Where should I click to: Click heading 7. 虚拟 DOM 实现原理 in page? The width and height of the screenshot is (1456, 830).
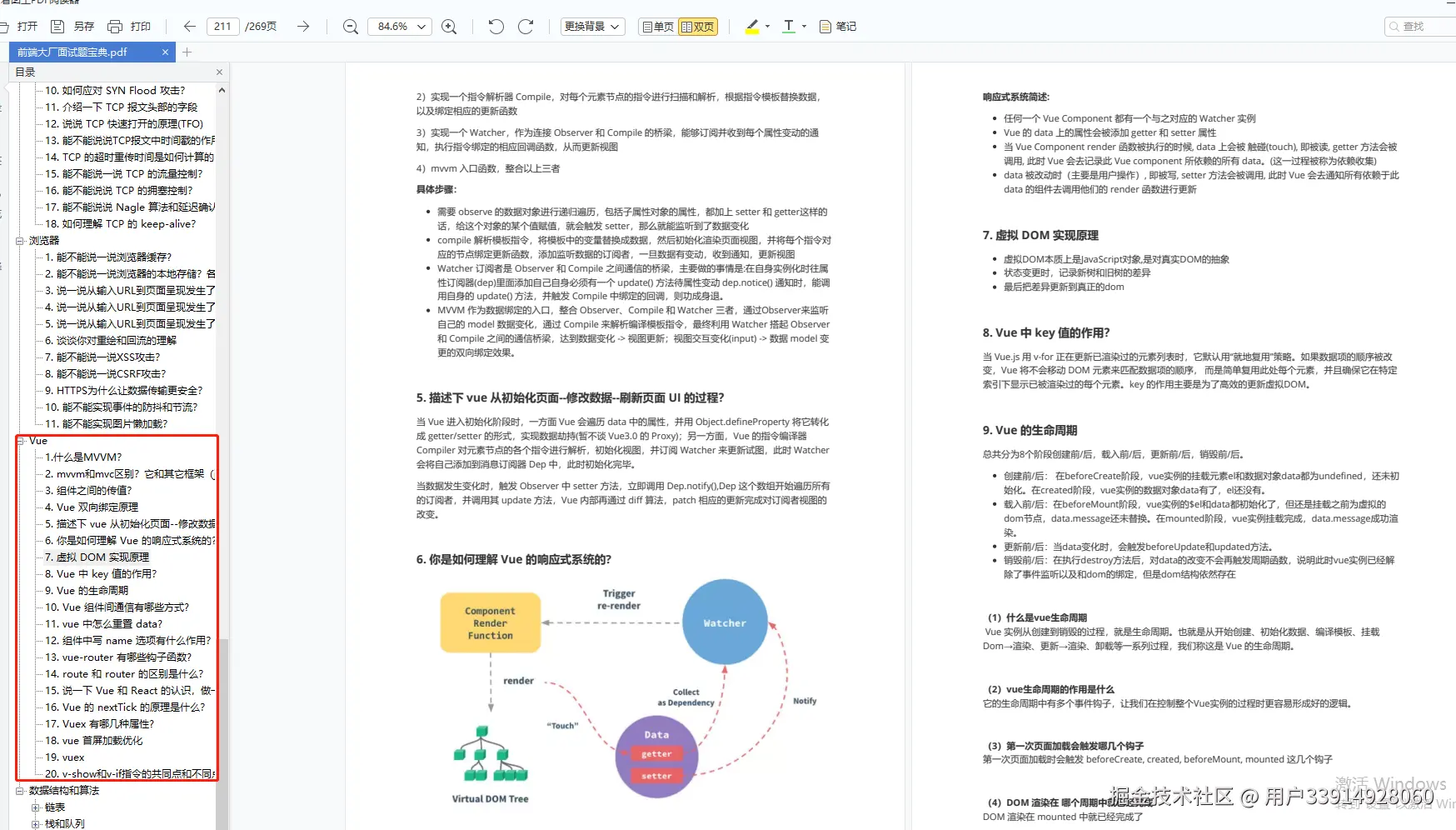tap(1040, 236)
